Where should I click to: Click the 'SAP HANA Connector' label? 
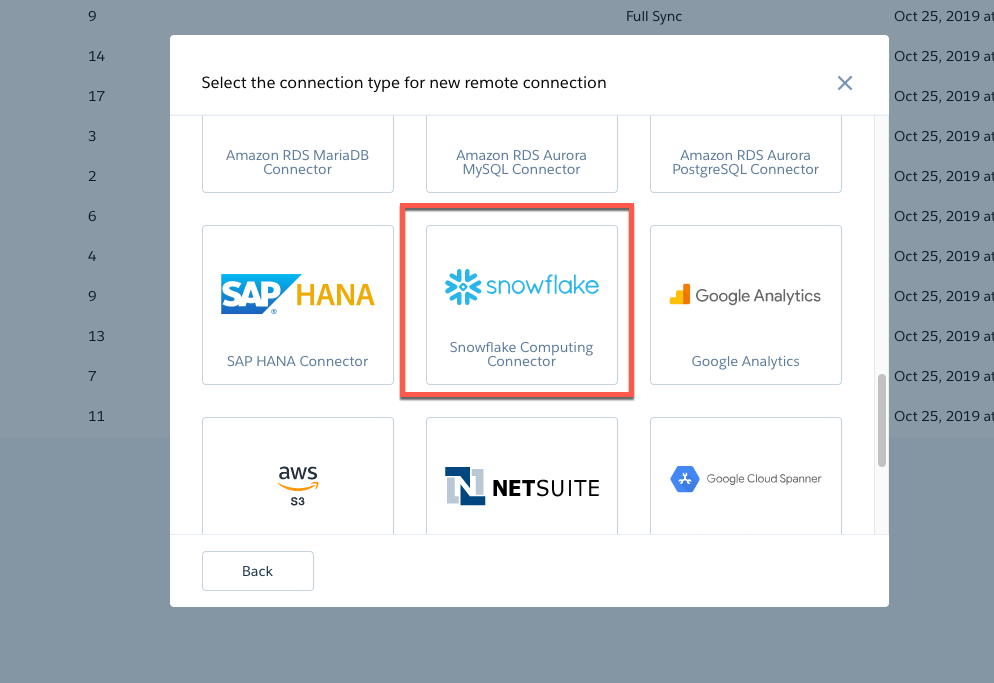coord(297,361)
